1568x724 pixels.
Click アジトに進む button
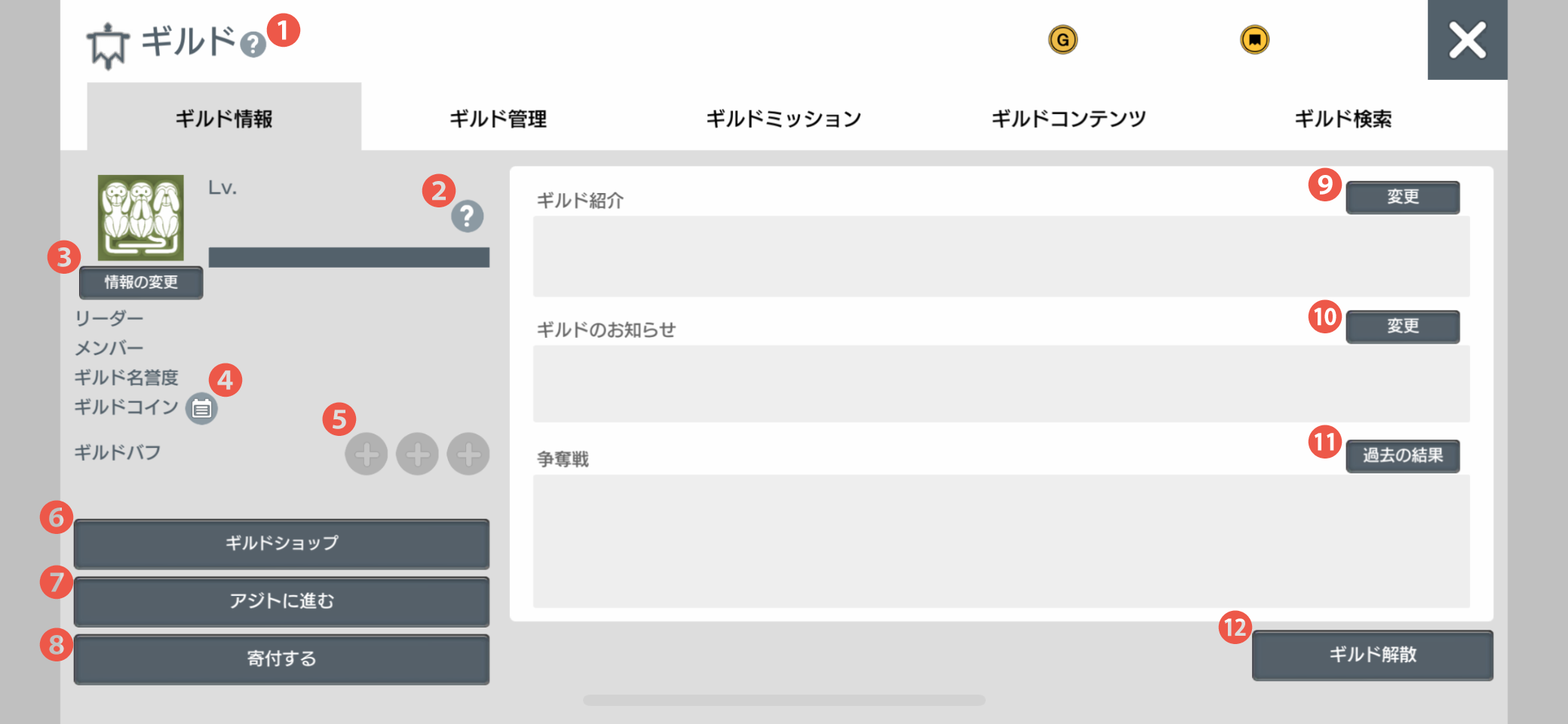point(281,601)
